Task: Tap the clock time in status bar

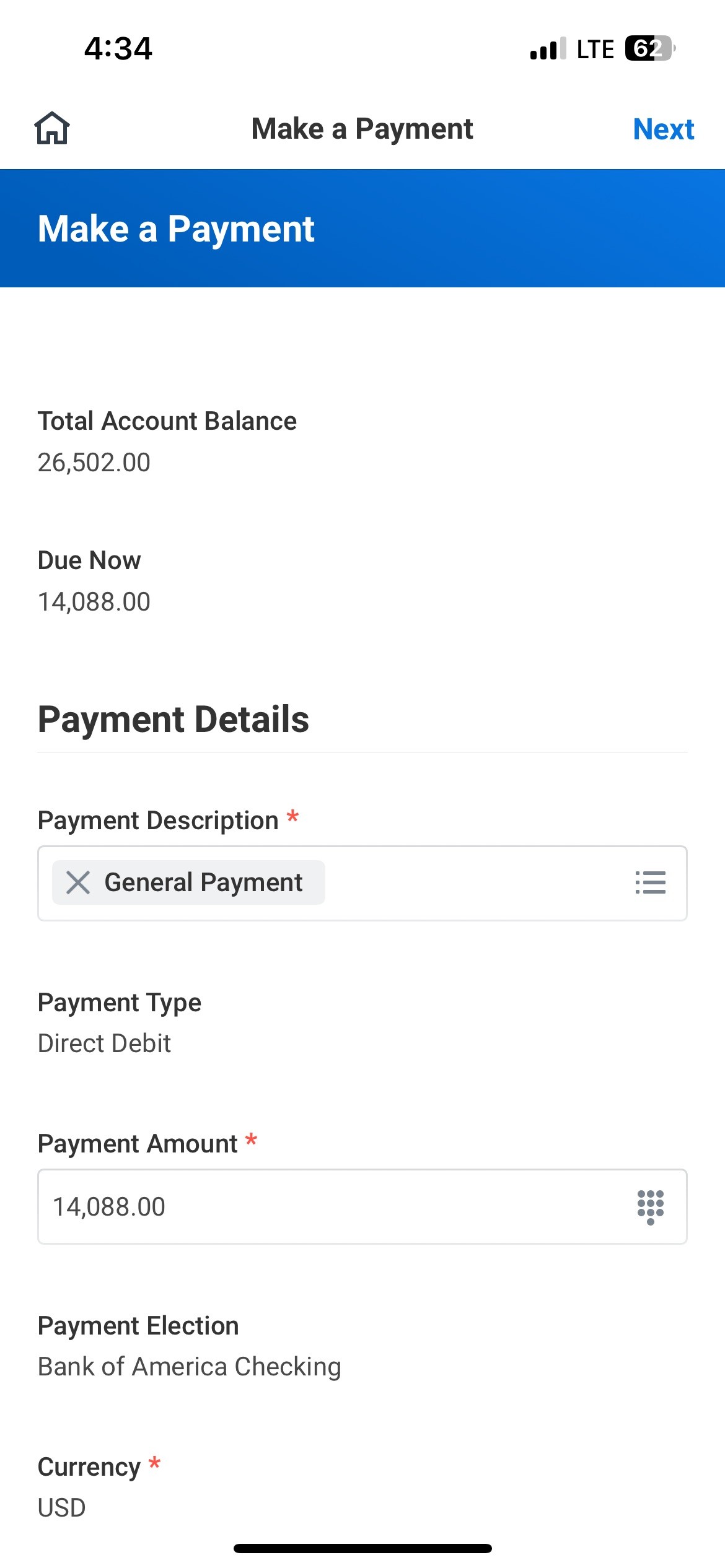Action: coord(118,48)
